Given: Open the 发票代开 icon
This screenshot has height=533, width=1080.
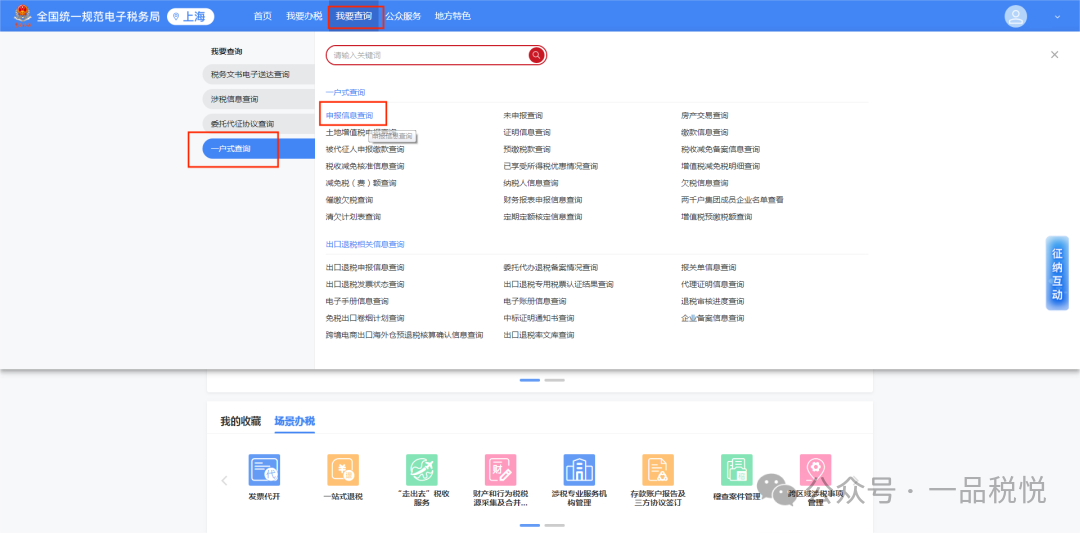Looking at the screenshot, I should 264,470.
